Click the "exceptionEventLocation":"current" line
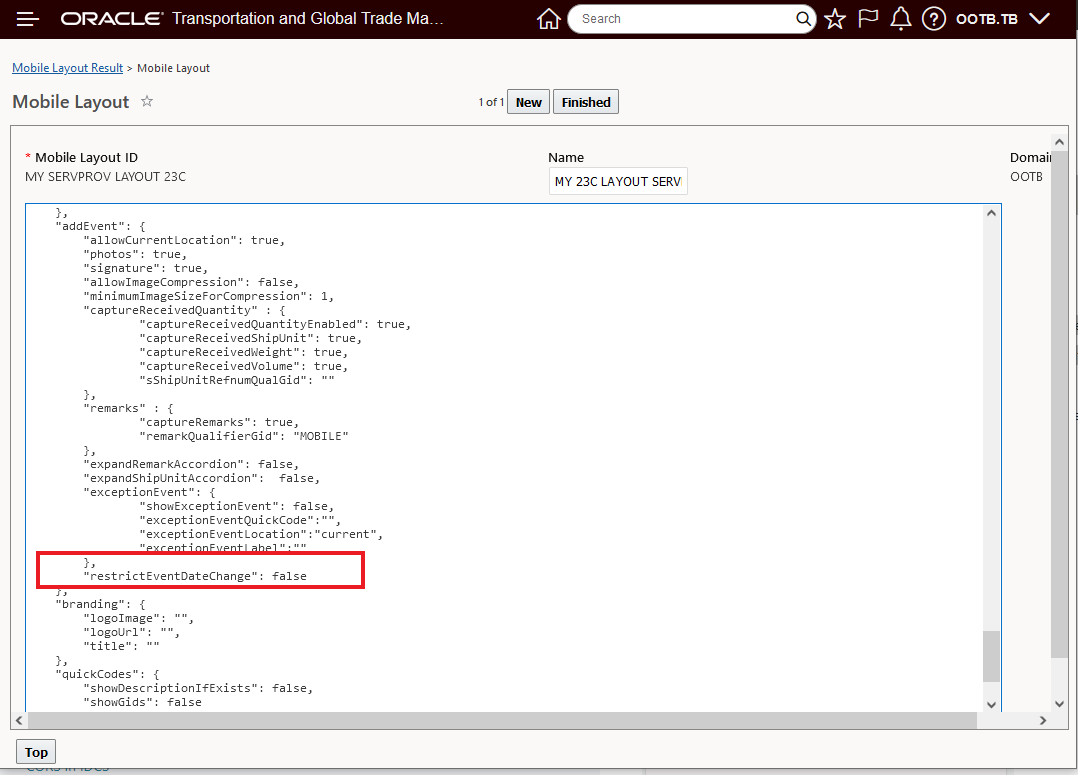 (261, 534)
